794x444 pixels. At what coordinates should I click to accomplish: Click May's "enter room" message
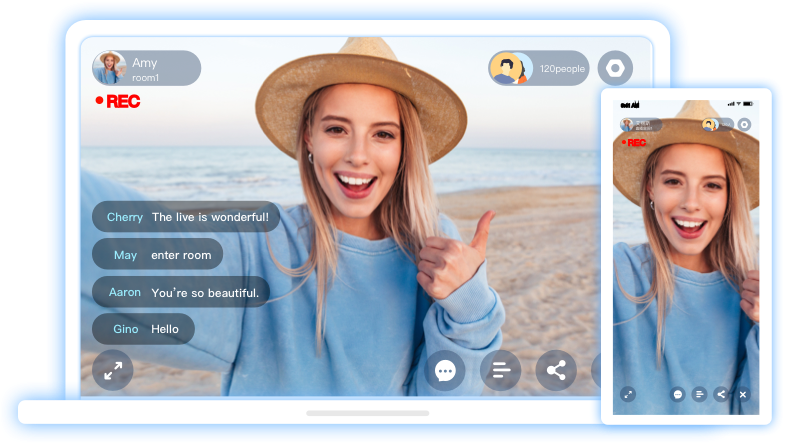click(157, 255)
